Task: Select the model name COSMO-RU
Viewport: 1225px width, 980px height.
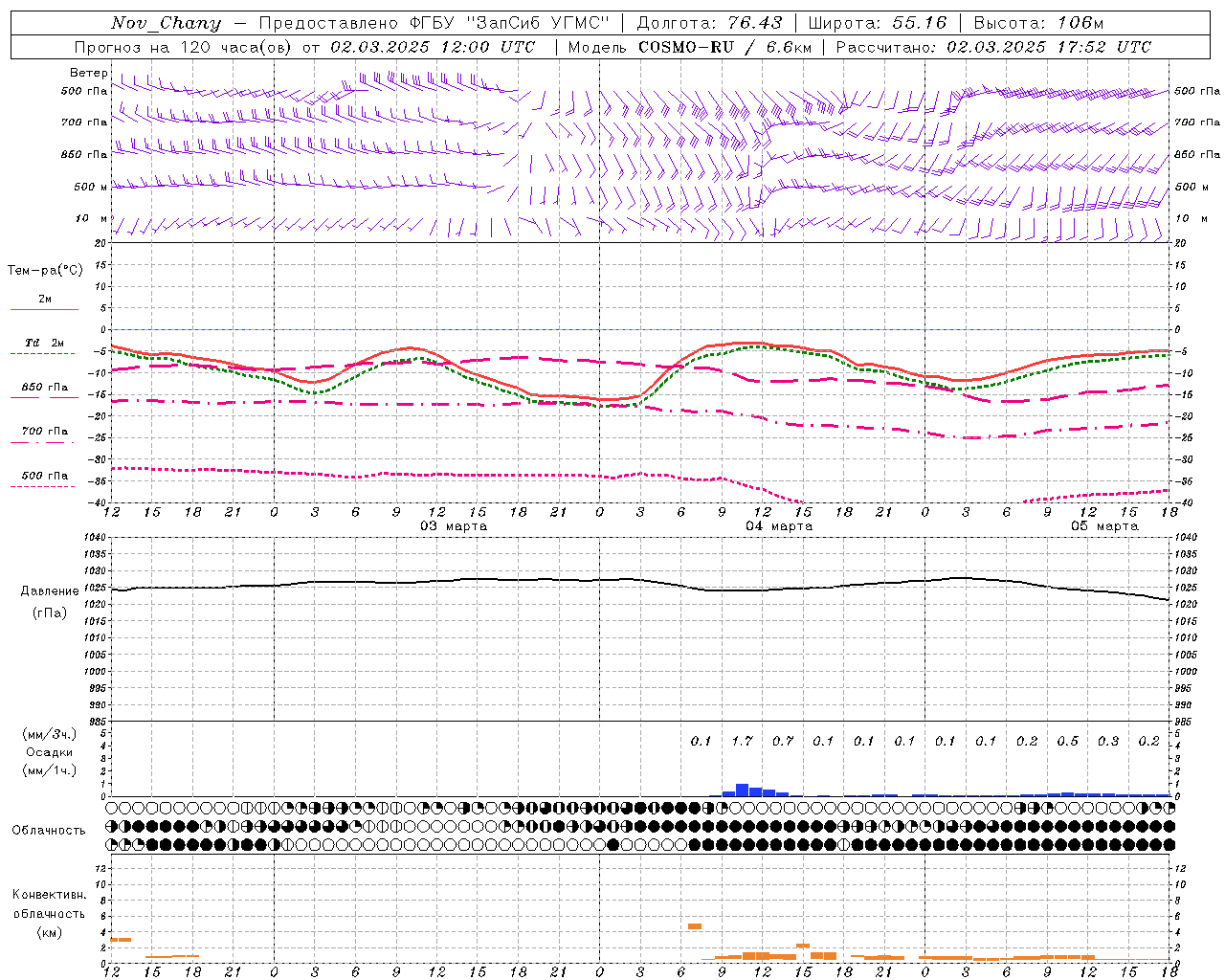Action: click(685, 47)
